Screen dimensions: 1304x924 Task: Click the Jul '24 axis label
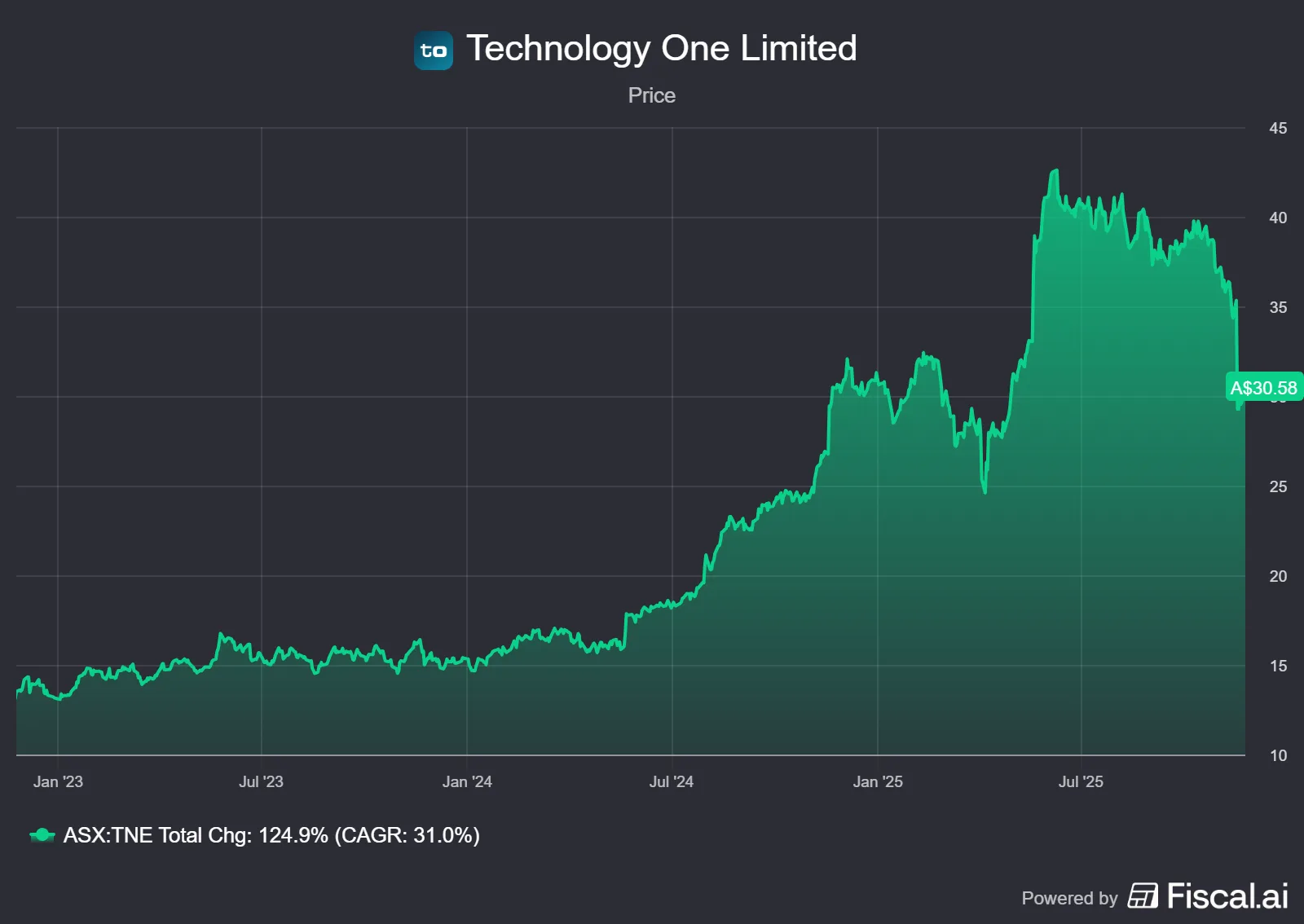pos(671,781)
